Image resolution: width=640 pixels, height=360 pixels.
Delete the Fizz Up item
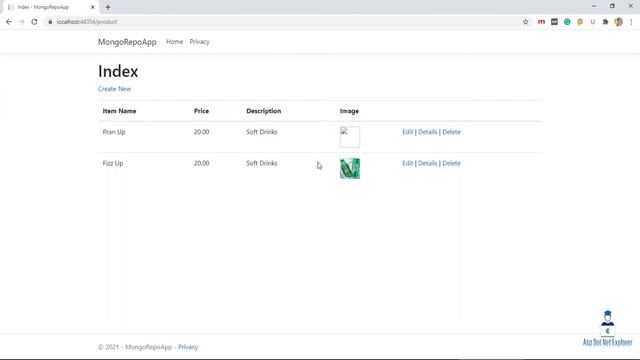[451, 163]
